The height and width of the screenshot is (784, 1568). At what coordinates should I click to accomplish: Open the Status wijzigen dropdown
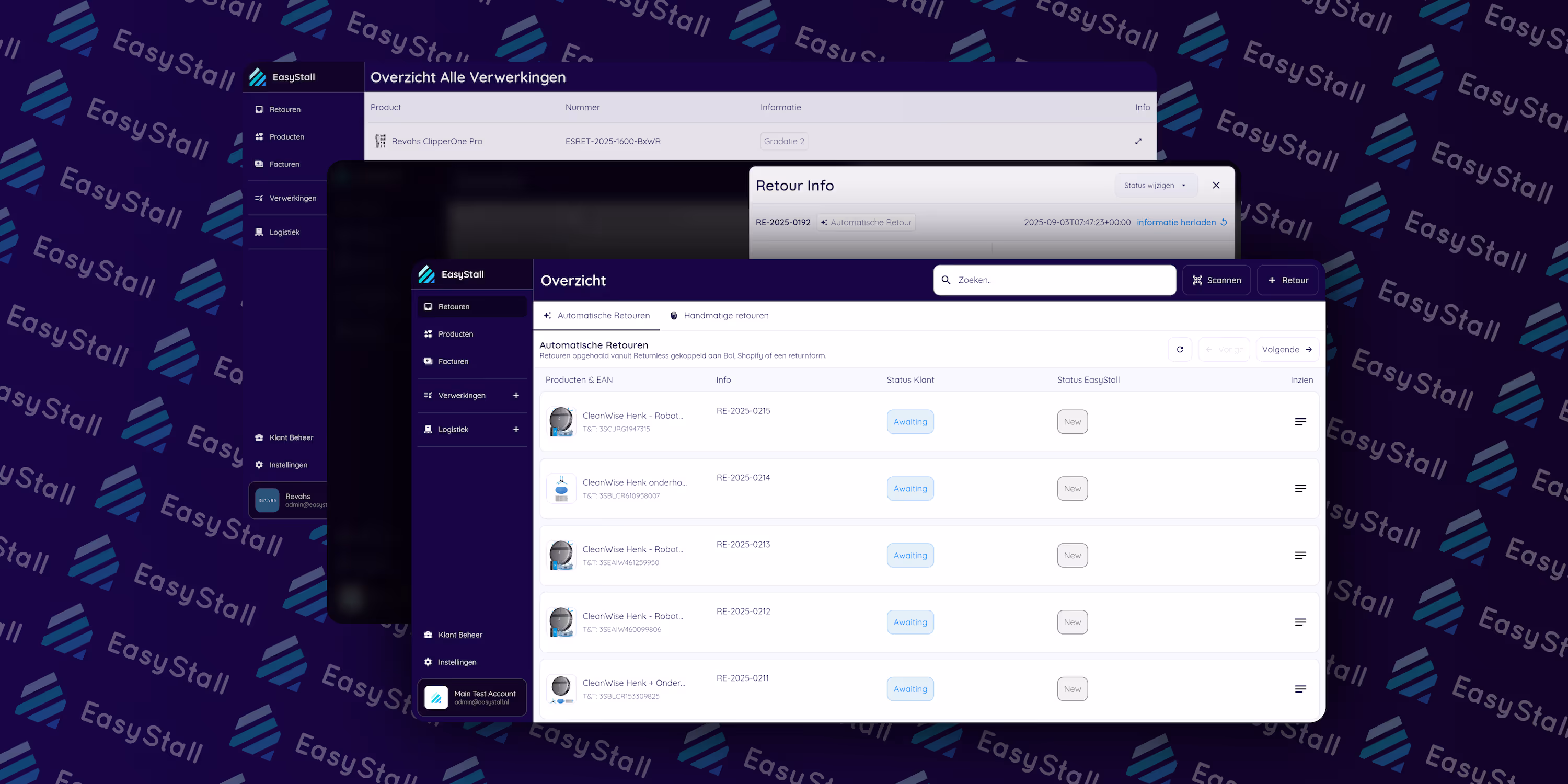(1155, 185)
